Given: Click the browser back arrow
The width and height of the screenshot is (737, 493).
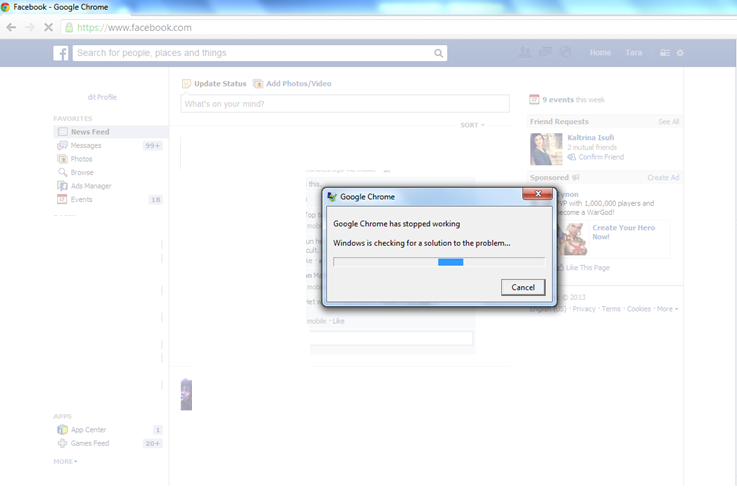Looking at the screenshot, I should pos(11,27).
